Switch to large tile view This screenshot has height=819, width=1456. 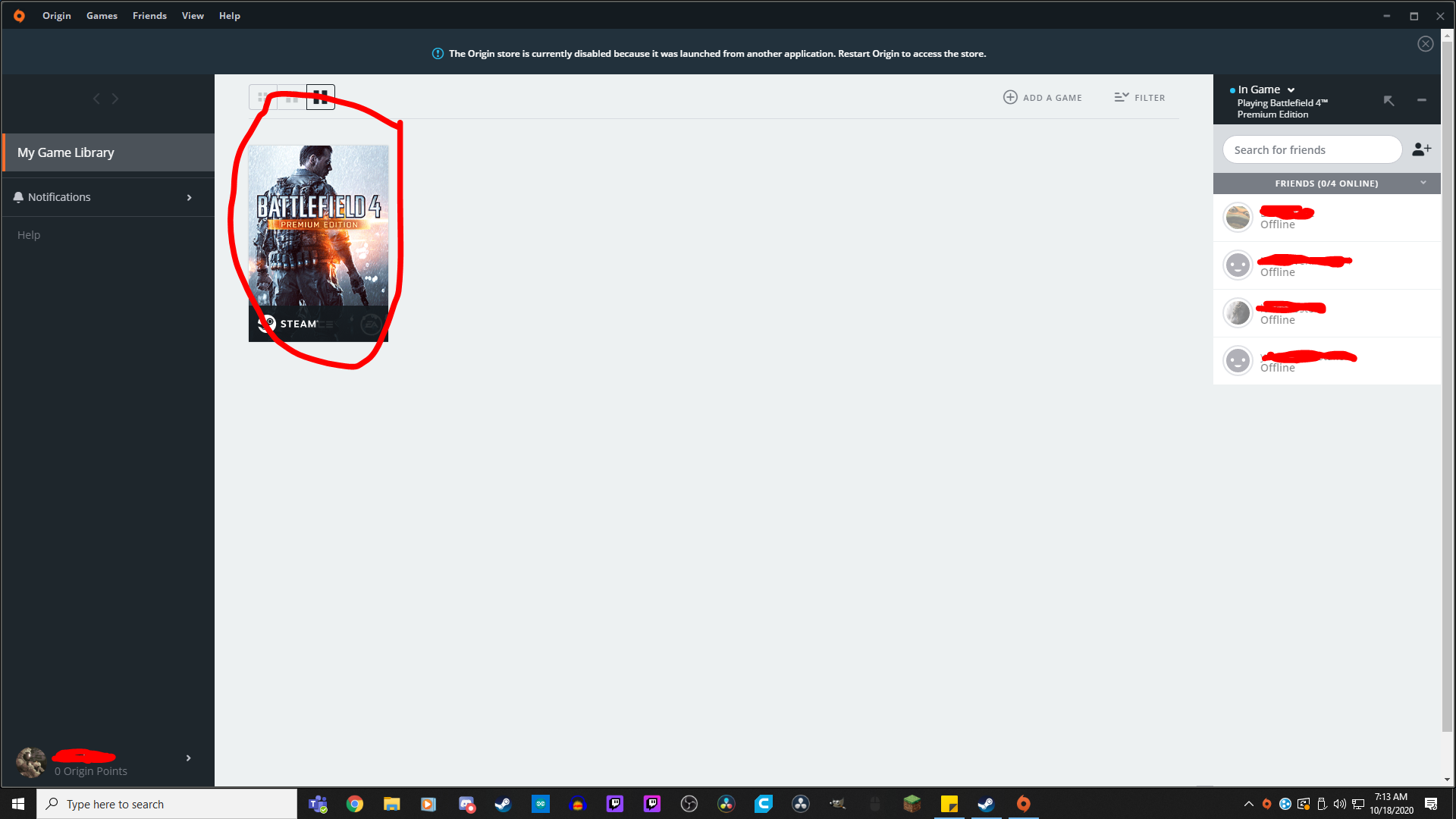321,97
